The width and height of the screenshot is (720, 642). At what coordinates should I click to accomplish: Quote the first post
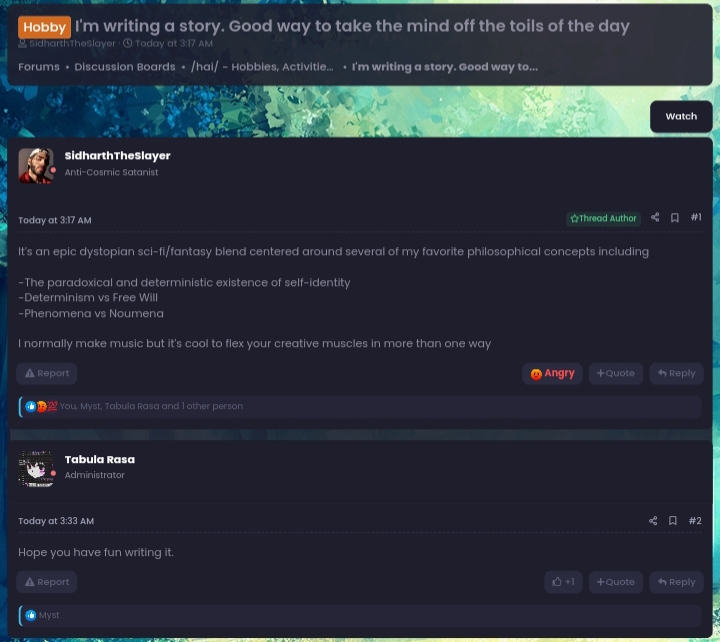(x=616, y=373)
